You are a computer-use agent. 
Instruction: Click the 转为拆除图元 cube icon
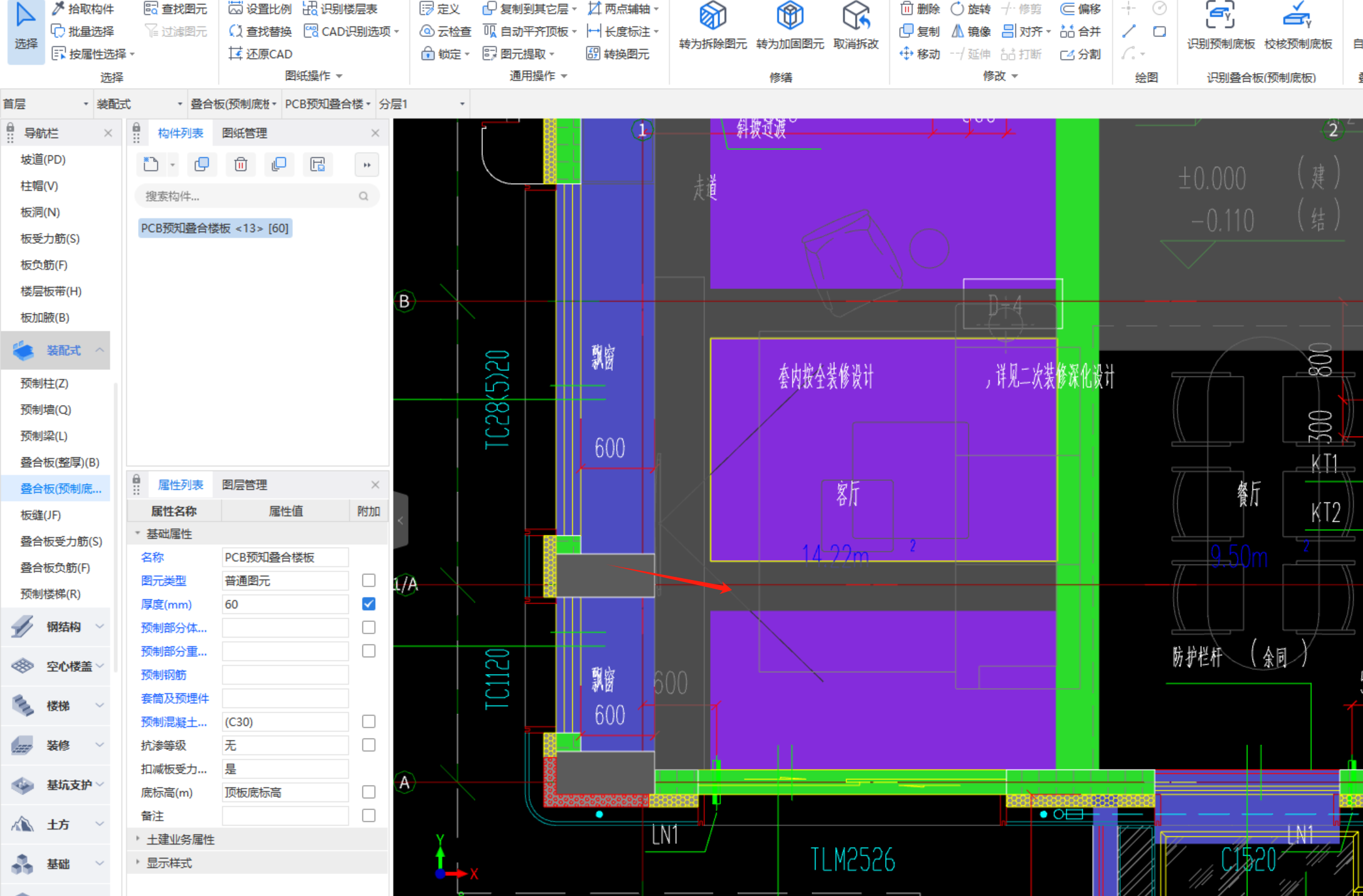[x=713, y=16]
